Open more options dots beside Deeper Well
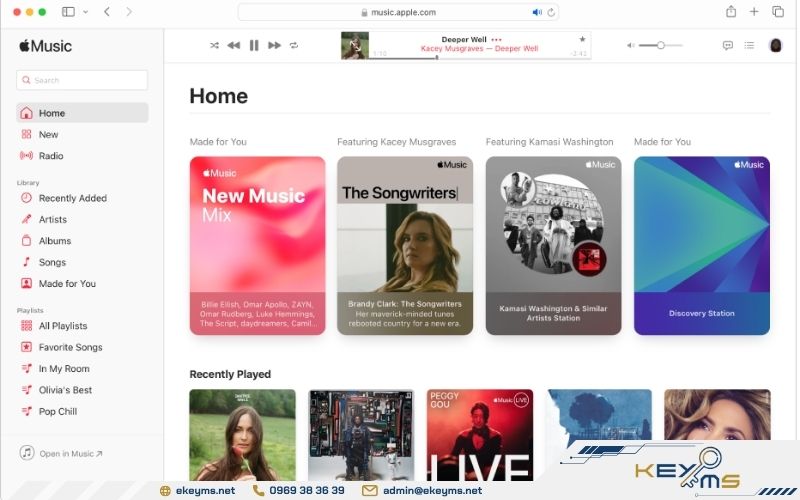 coord(496,39)
